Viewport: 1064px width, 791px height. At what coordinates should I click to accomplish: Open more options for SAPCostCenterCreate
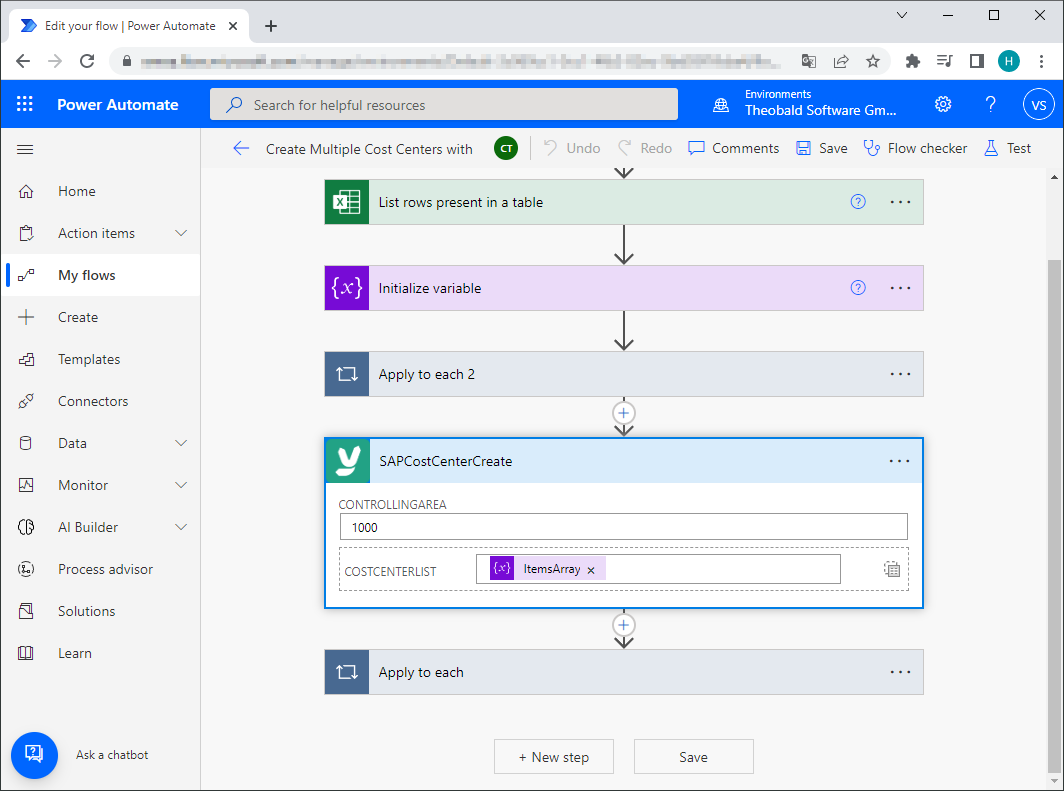(x=900, y=461)
